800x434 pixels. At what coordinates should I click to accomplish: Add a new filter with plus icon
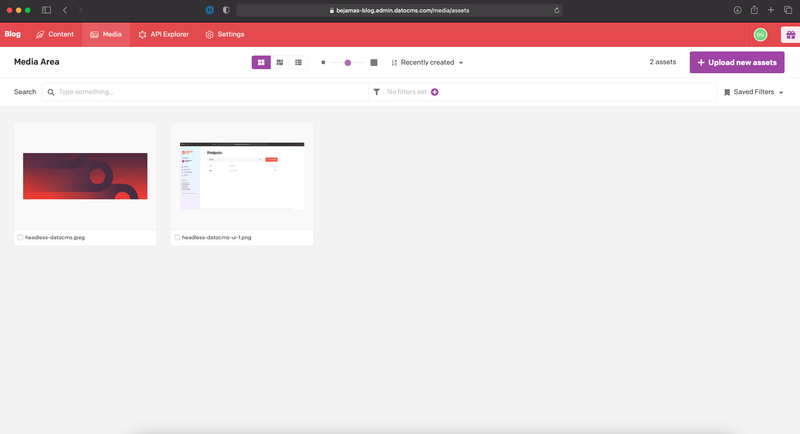click(435, 92)
